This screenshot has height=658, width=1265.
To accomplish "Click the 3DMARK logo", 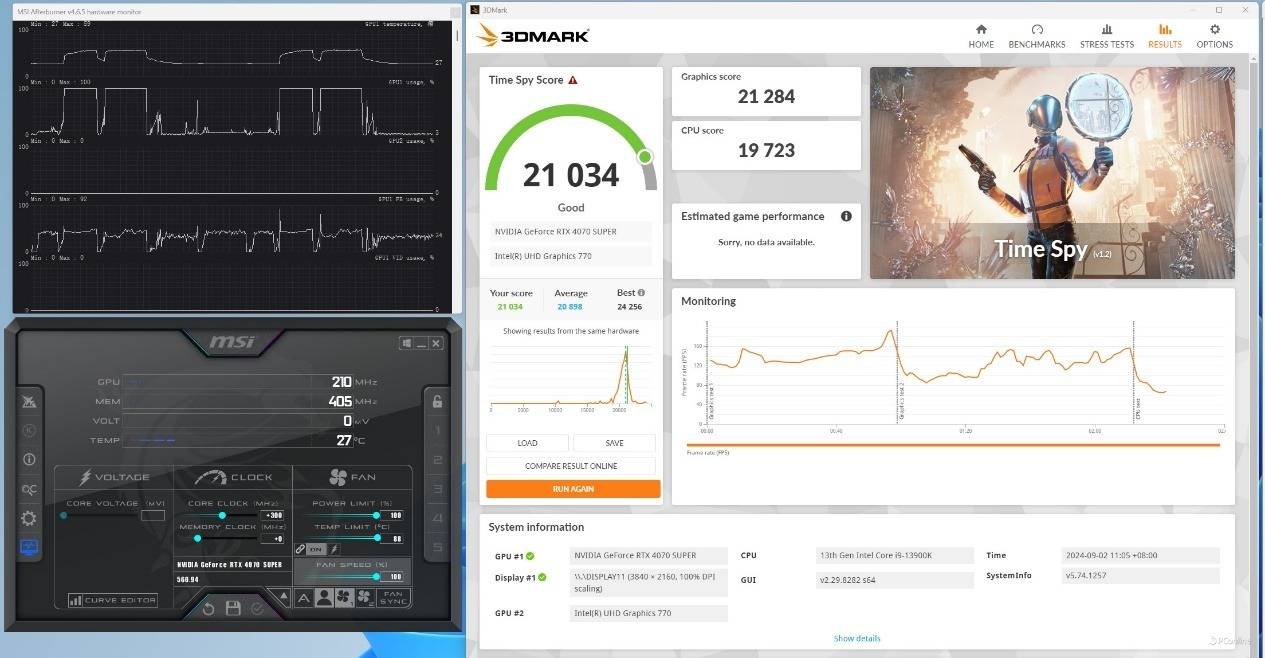I will (533, 36).
